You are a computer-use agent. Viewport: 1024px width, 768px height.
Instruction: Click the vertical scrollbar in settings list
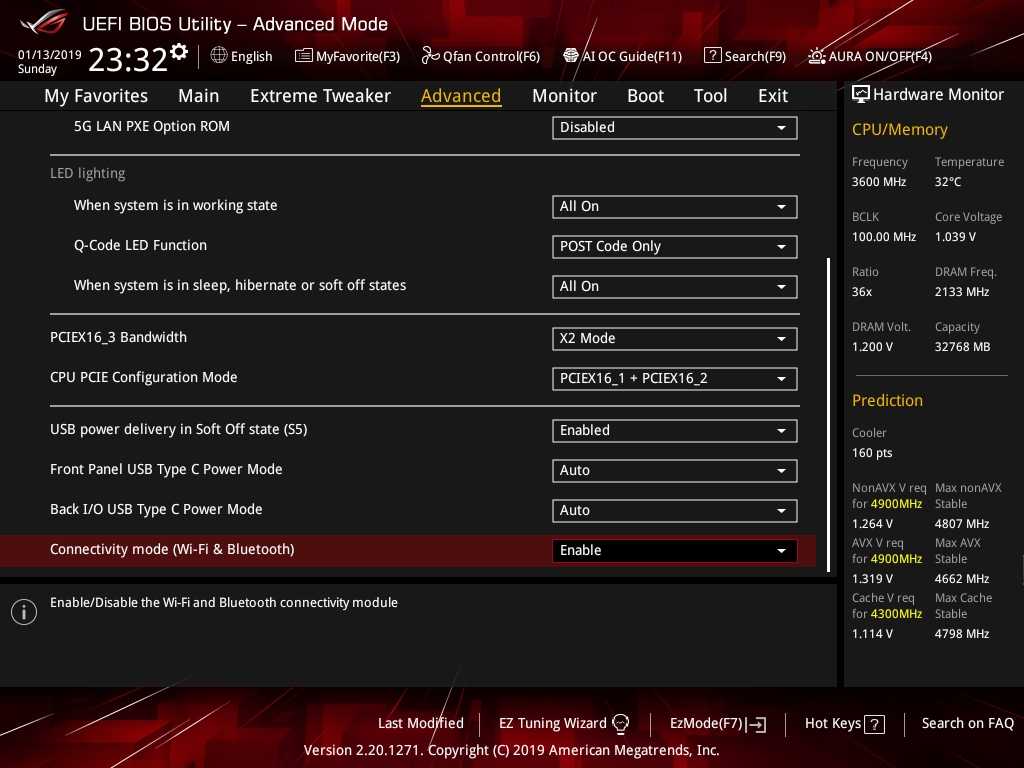[x=828, y=400]
